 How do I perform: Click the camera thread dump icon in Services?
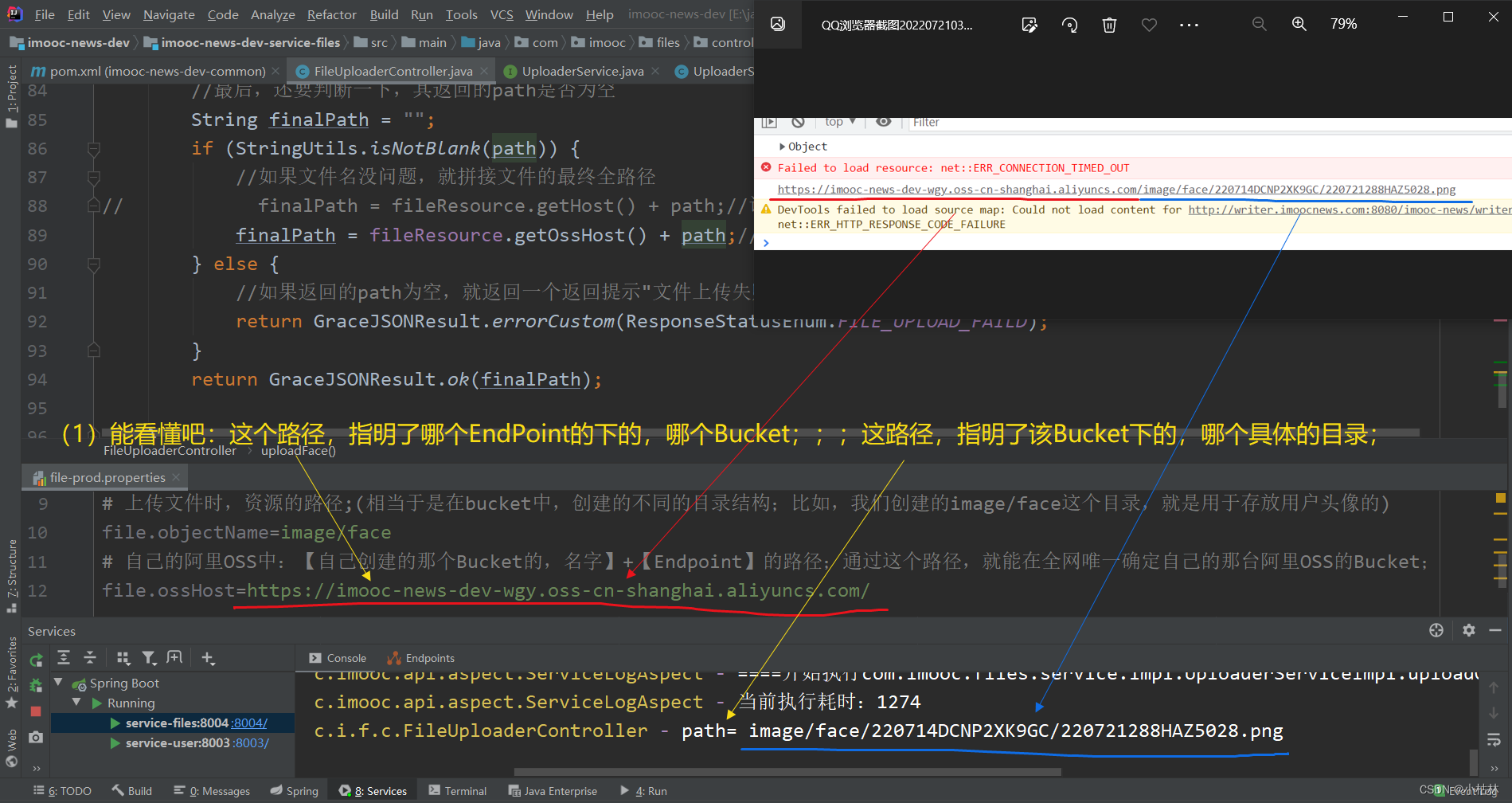[36, 737]
